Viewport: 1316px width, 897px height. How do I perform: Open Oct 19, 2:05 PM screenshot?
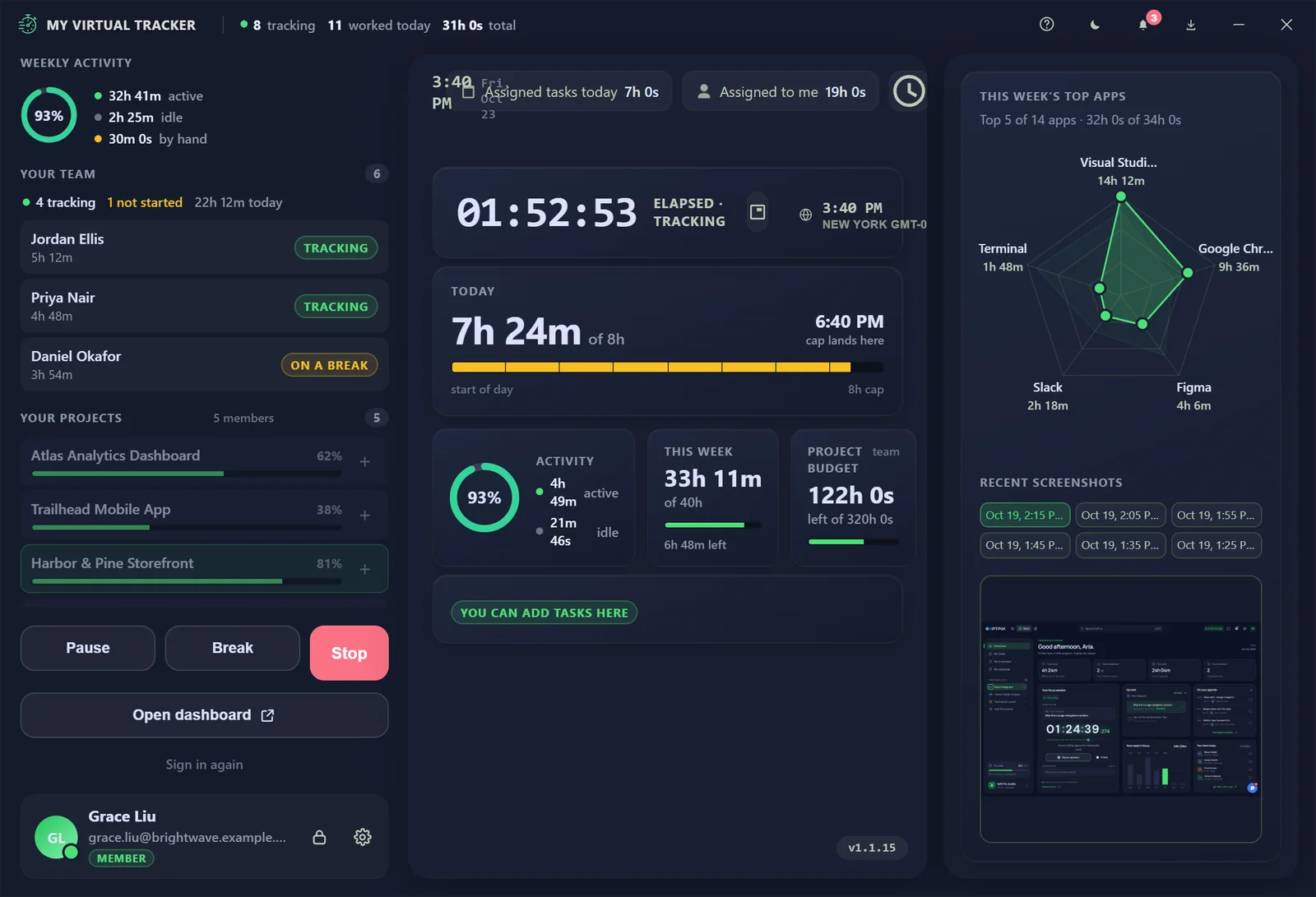1120,516
